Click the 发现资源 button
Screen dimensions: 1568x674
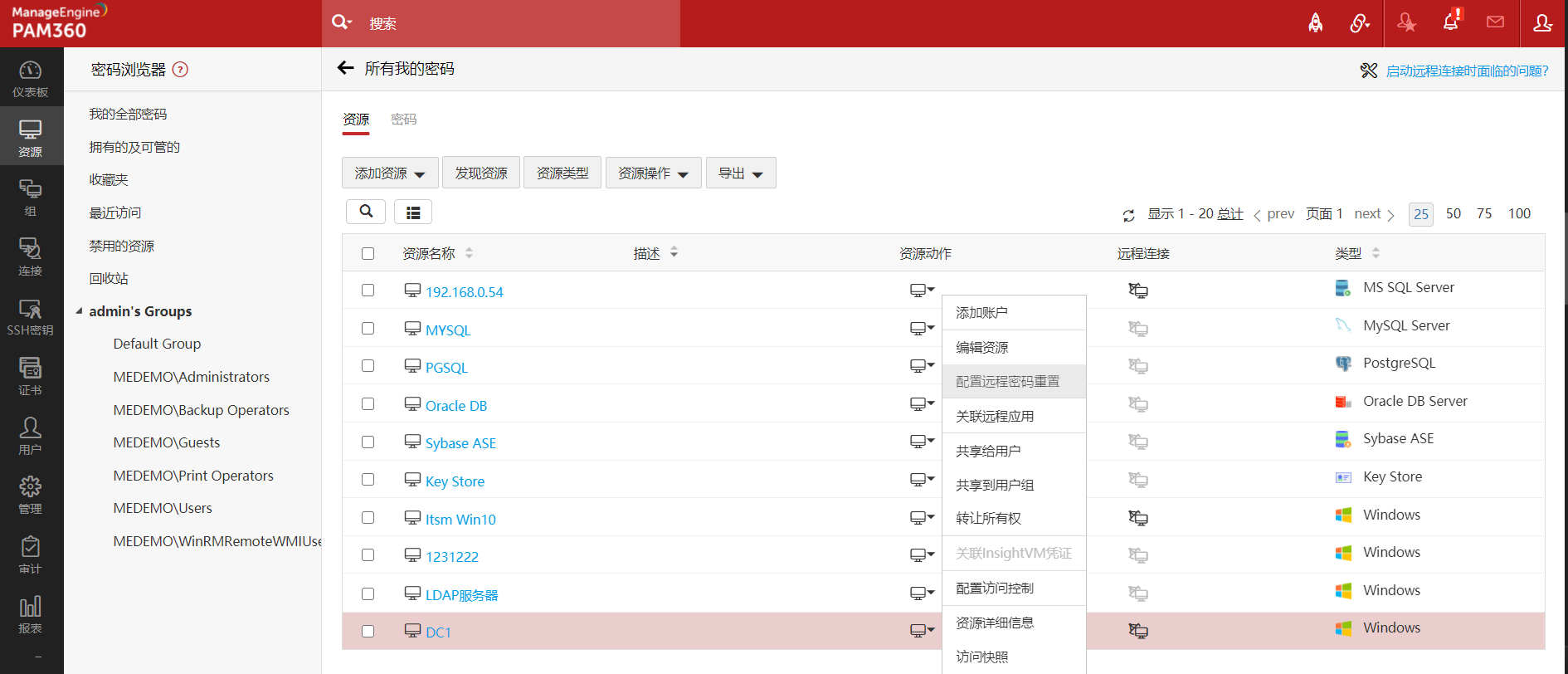pyautogui.click(x=481, y=173)
